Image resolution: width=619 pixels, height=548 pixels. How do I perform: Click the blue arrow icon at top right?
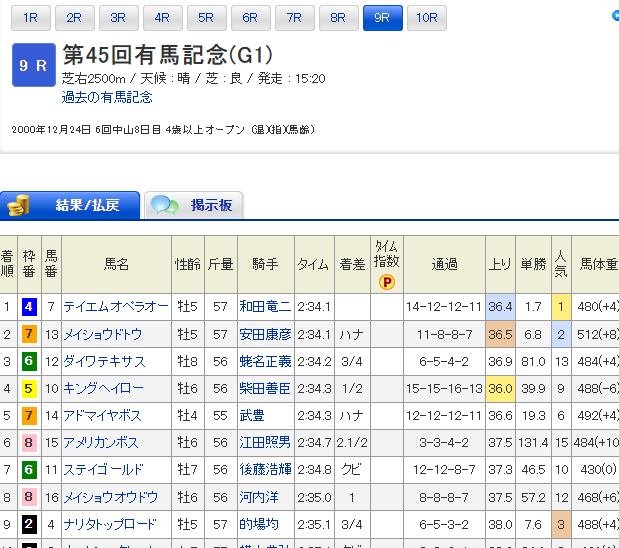tap(614, 17)
